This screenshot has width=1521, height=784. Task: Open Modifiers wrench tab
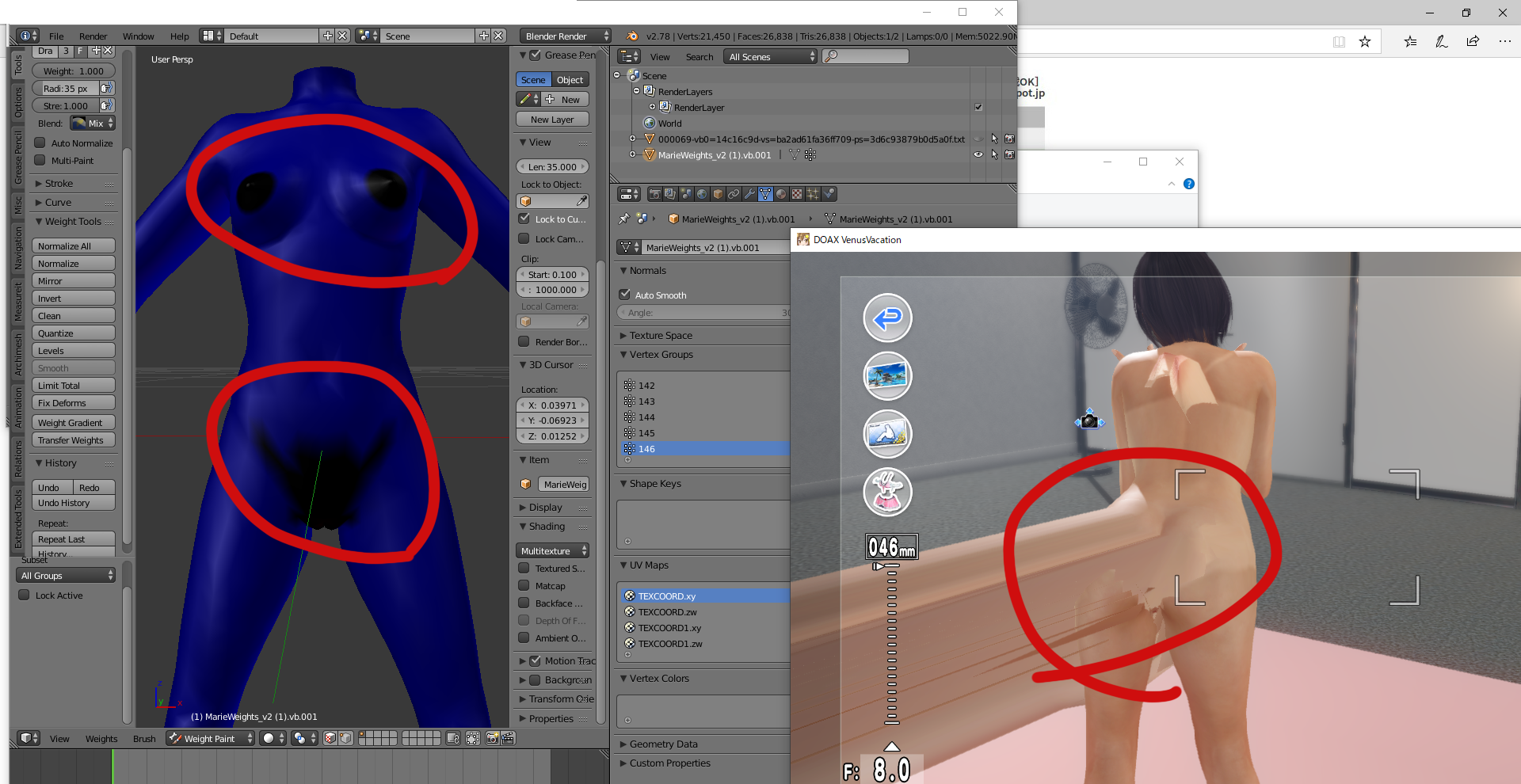749,194
